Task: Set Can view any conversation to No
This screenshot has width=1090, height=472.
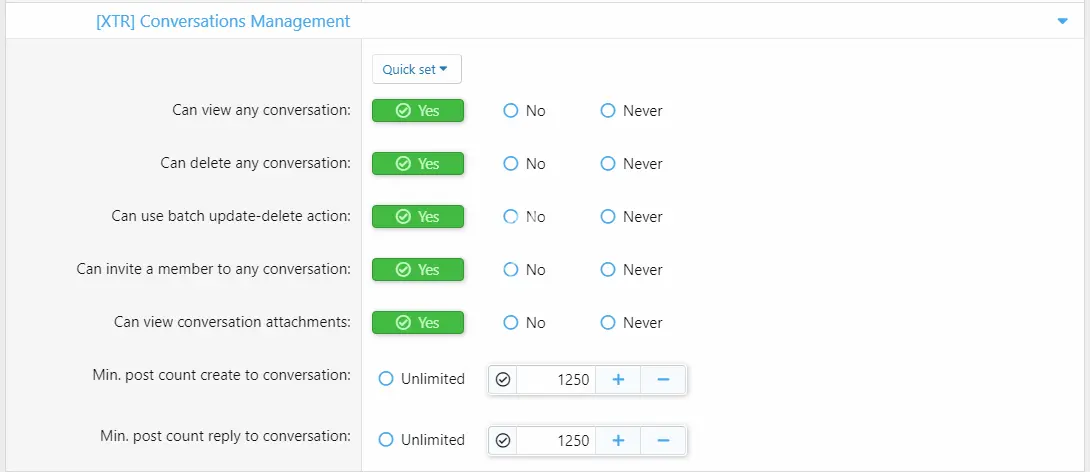Action: (511, 111)
